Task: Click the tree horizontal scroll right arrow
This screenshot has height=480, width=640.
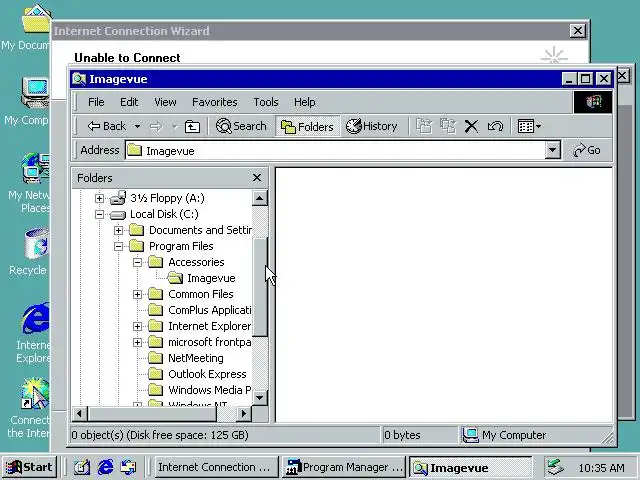Action: (244, 413)
